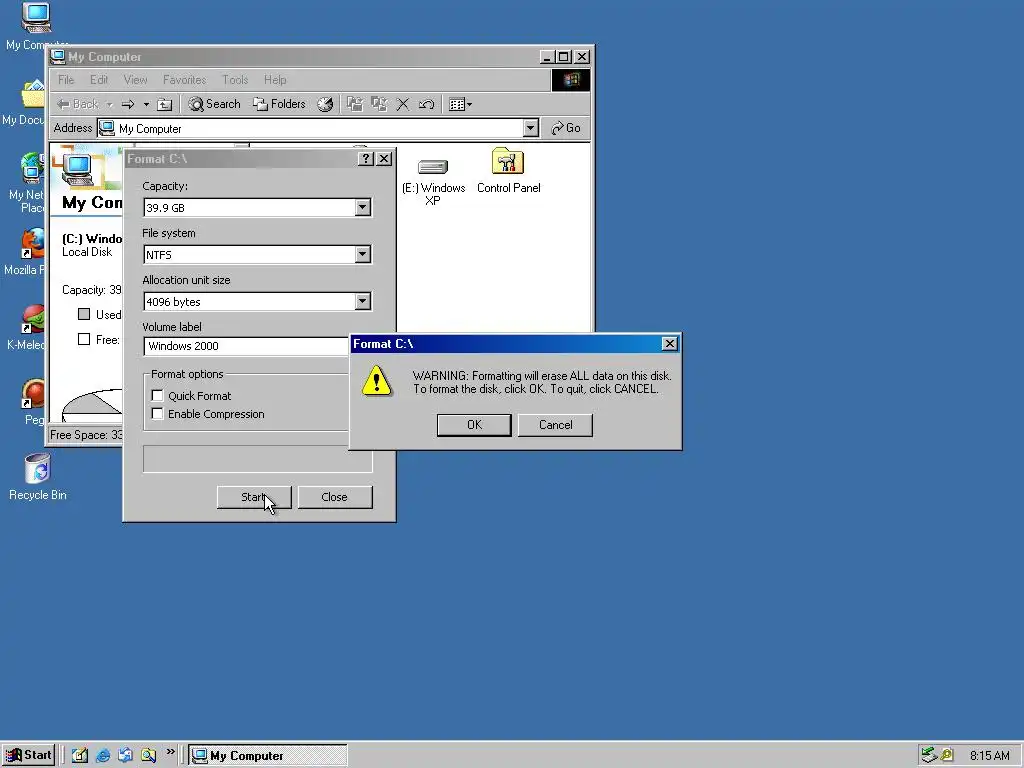Image resolution: width=1024 pixels, height=768 pixels.
Task: Click the Back toolbar button
Action: (x=78, y=104)
